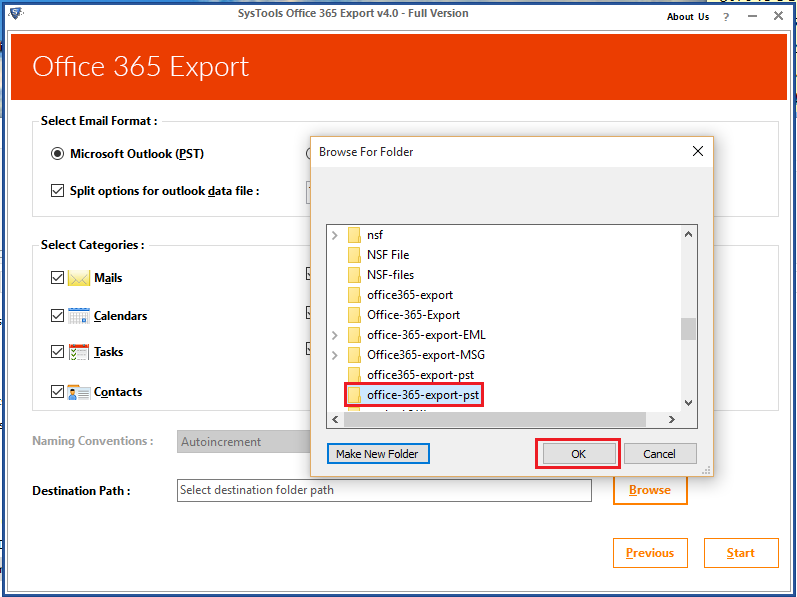Screen dimensions: 797x597
Task: Click the office365-export folder icon
Action: pos(354,295)
